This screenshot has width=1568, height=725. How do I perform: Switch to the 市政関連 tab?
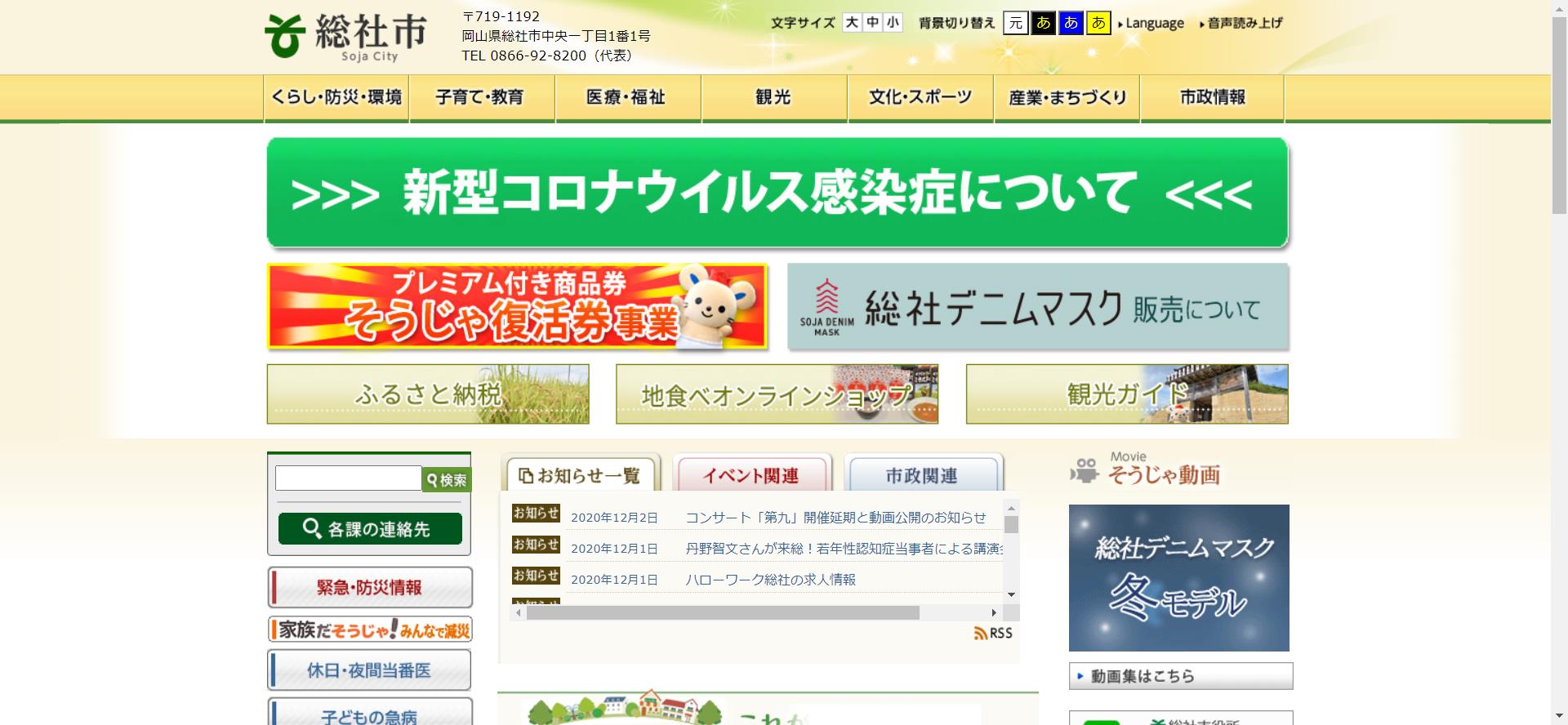point(923,475)
